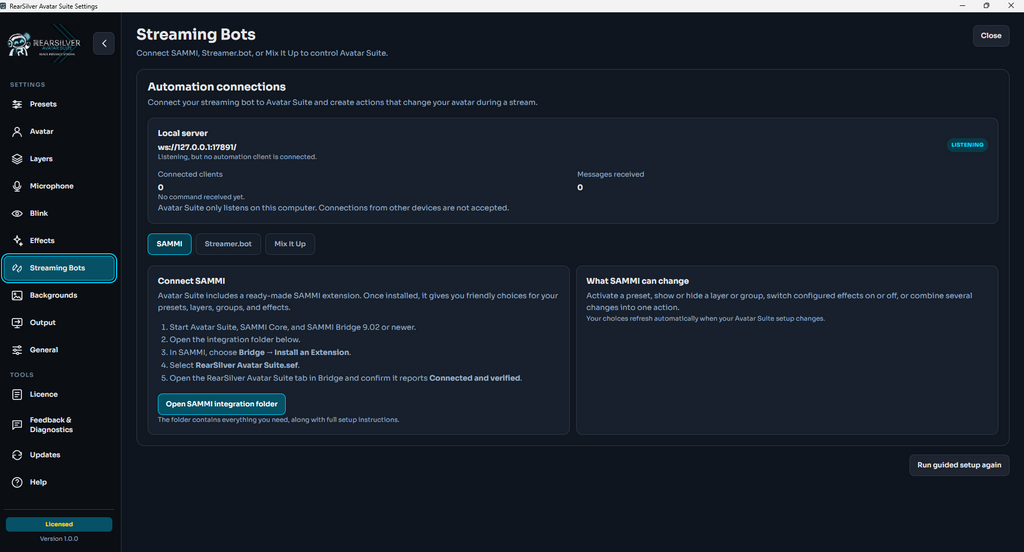Switch to the SAMMI tab

click(169, 244)
